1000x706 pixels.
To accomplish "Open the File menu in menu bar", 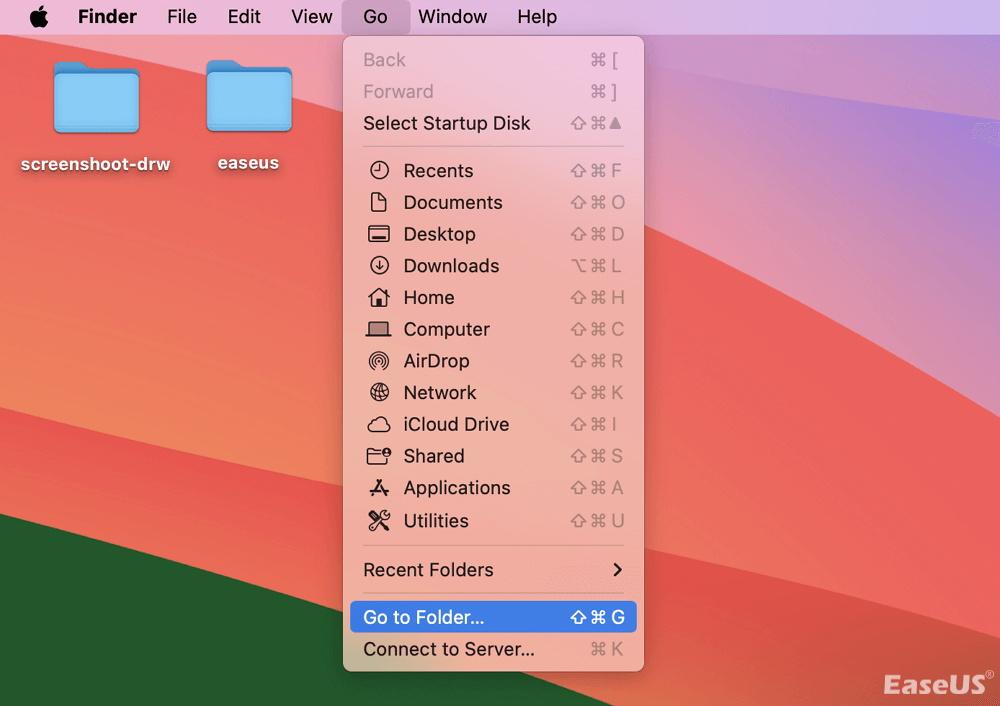I will 182,17.
